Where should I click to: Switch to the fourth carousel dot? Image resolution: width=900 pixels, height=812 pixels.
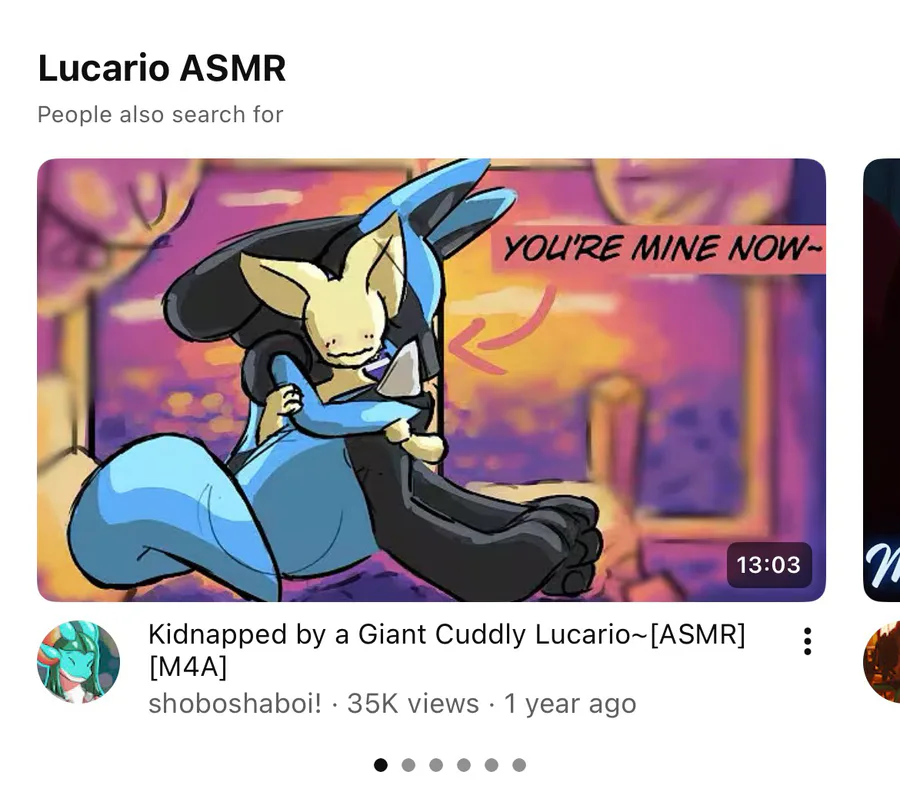pyautogui.click(x=464, y=765)
